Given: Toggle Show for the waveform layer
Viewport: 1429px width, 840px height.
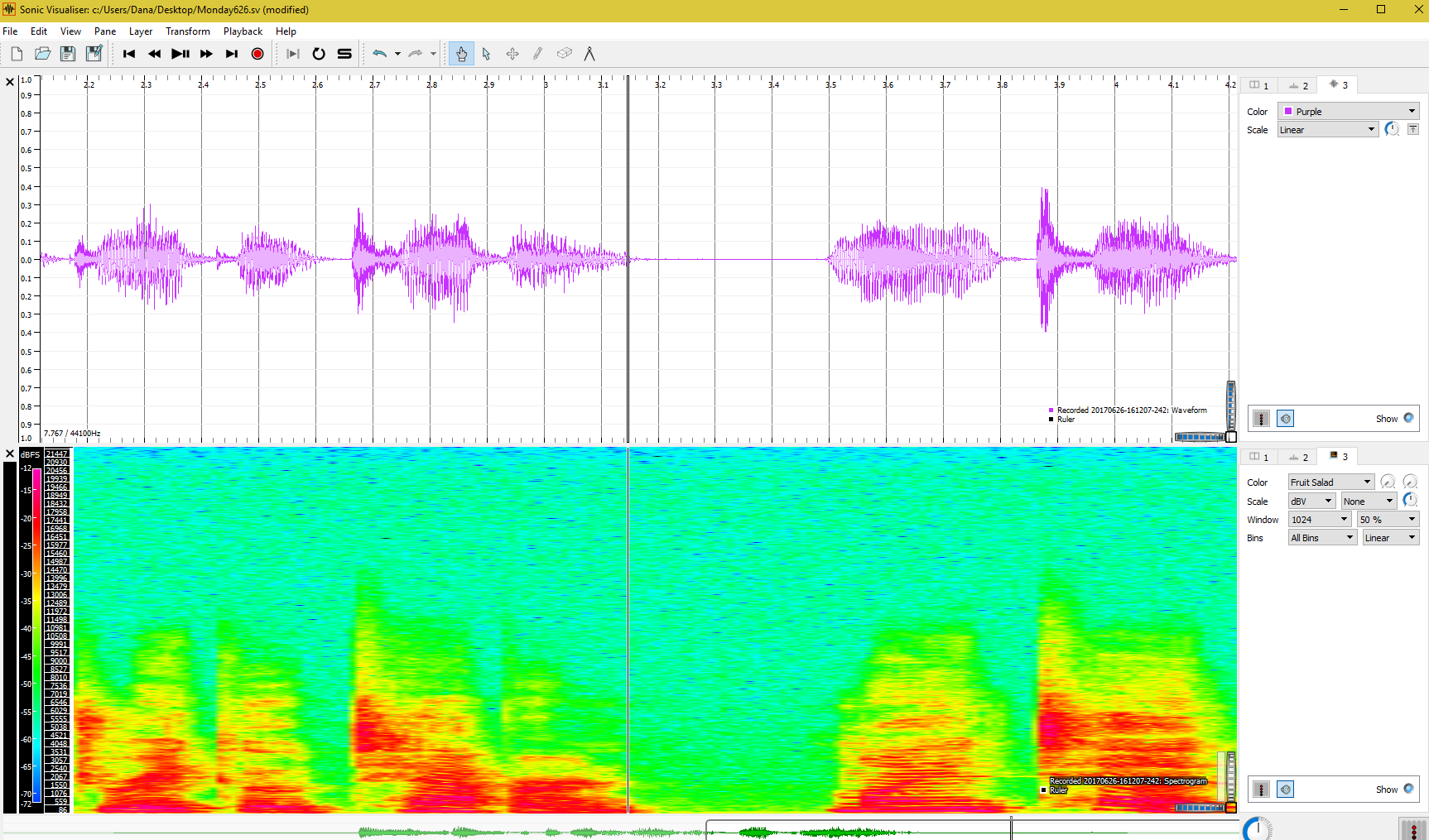Looking at the screenshot, I should 1408,419.
